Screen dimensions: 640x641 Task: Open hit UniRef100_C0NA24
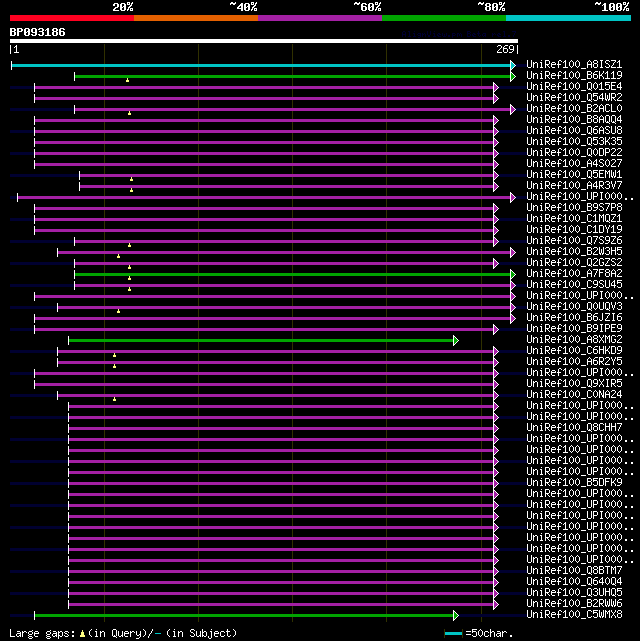pyautogui.click(x=574, y=395)
